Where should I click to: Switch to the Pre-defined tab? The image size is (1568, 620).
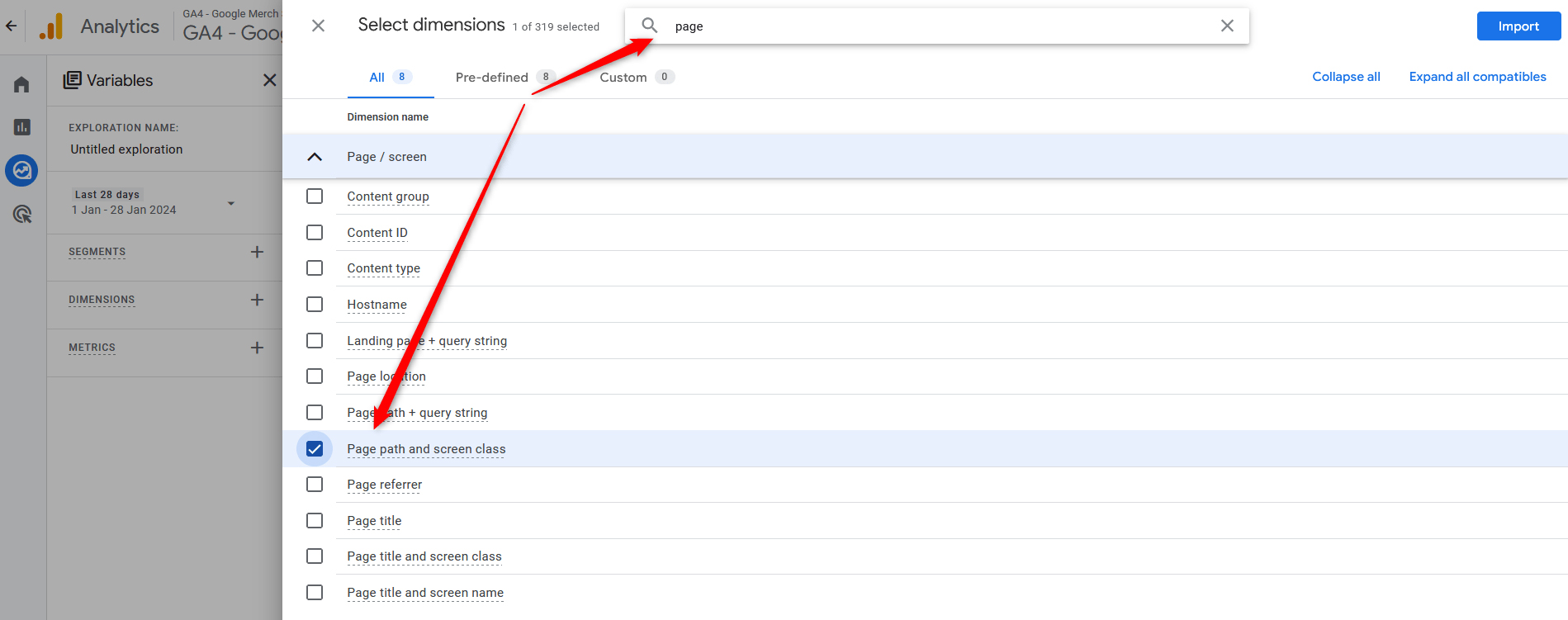tap(492, 78)
